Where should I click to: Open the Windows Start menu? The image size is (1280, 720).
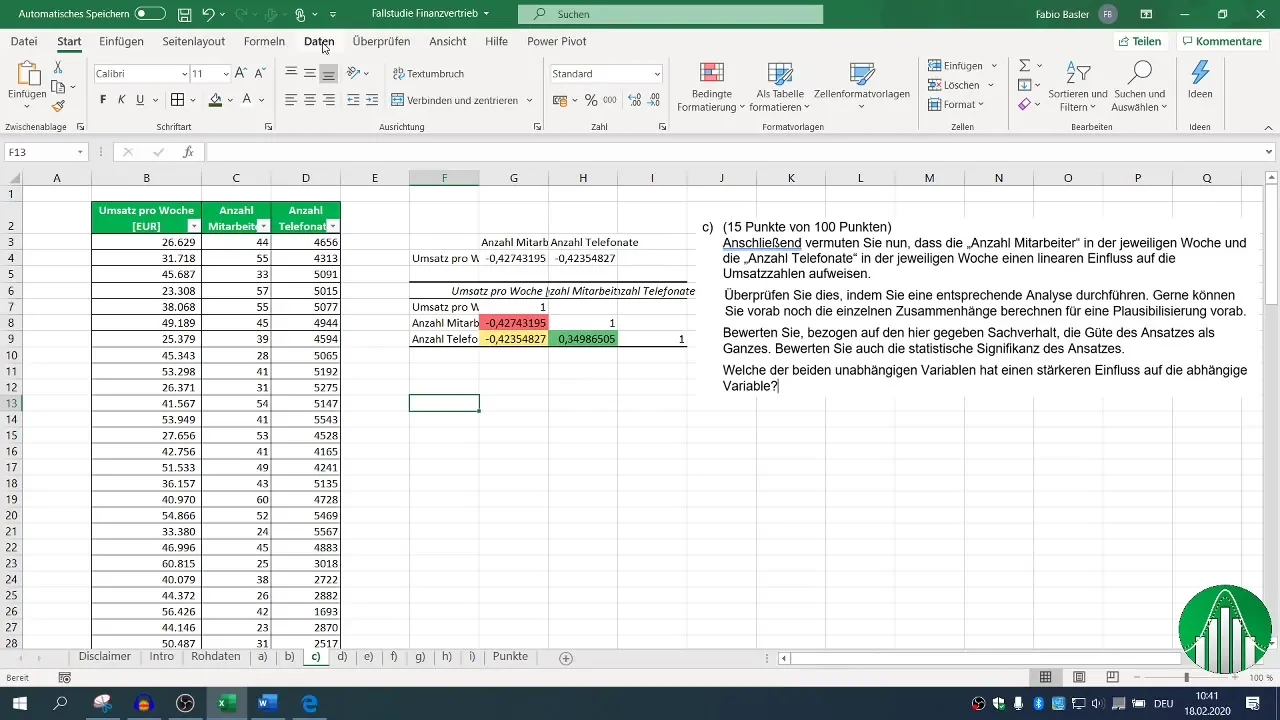pos(18,703)
